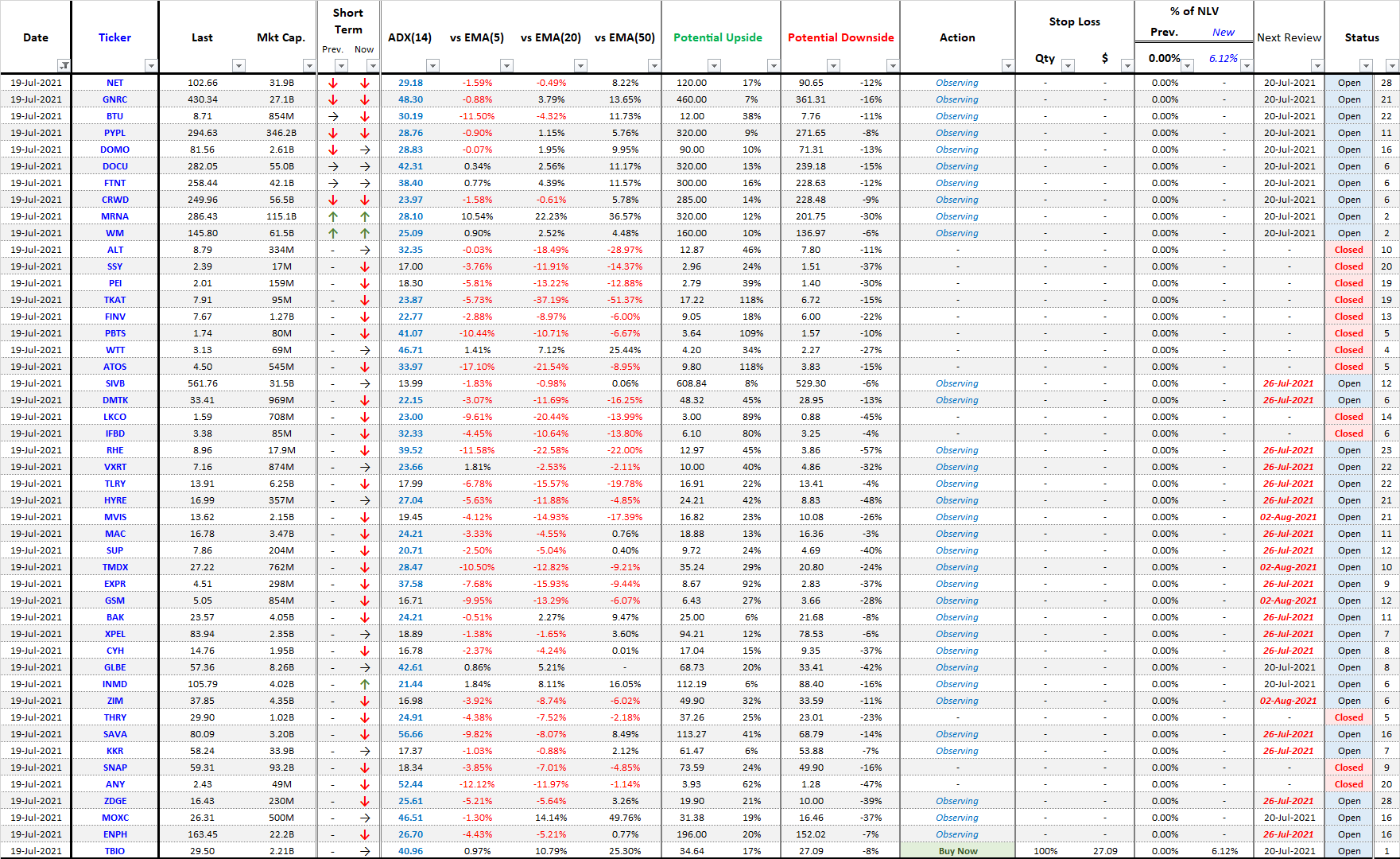Open the Ticker column filter dropdown
Image resolution: width=1400 pixels, height=859 pixels.
pos(151,66)
